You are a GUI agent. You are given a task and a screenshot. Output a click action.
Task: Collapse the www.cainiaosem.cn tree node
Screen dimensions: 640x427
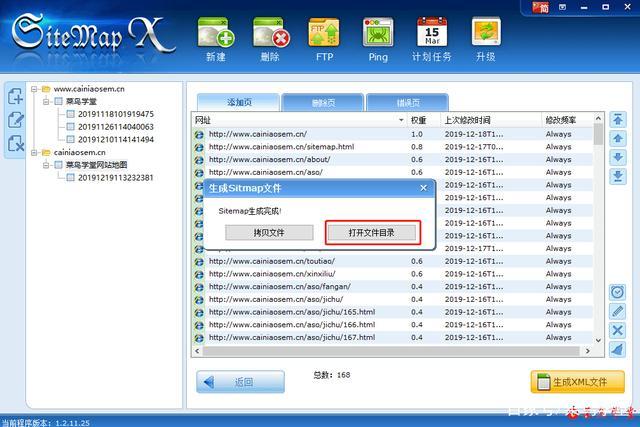tap(34, 89)
